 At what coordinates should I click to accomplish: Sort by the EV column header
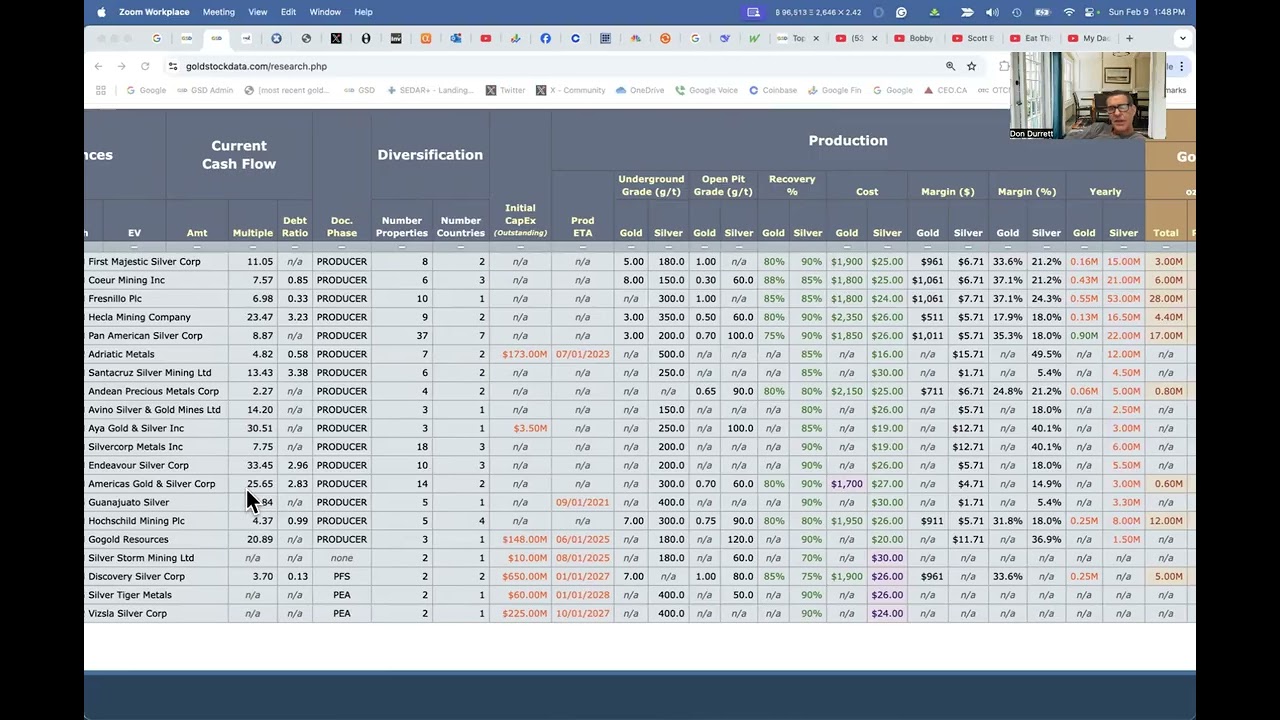(134, 233)
